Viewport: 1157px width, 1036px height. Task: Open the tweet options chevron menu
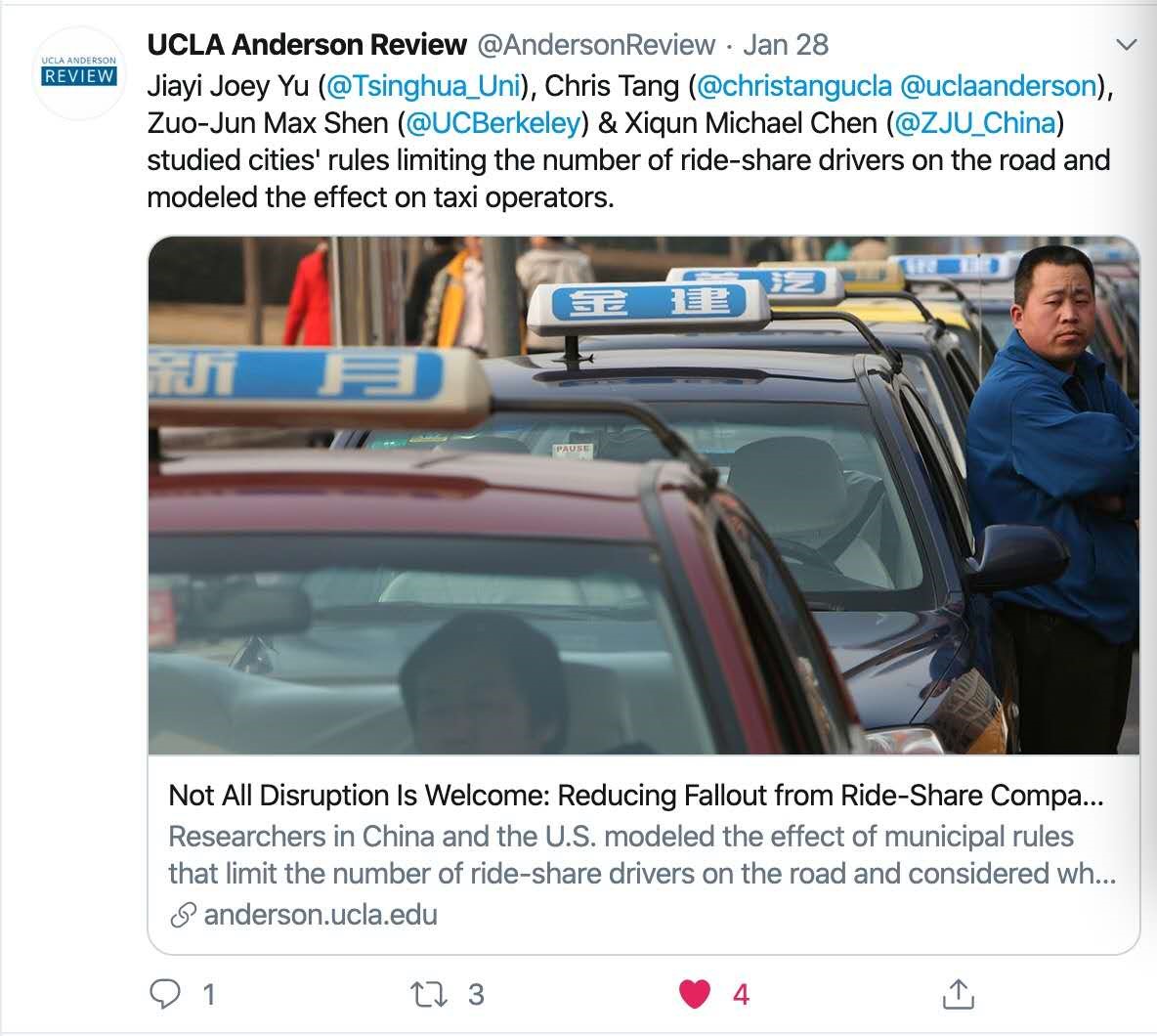click(1126, 45)
